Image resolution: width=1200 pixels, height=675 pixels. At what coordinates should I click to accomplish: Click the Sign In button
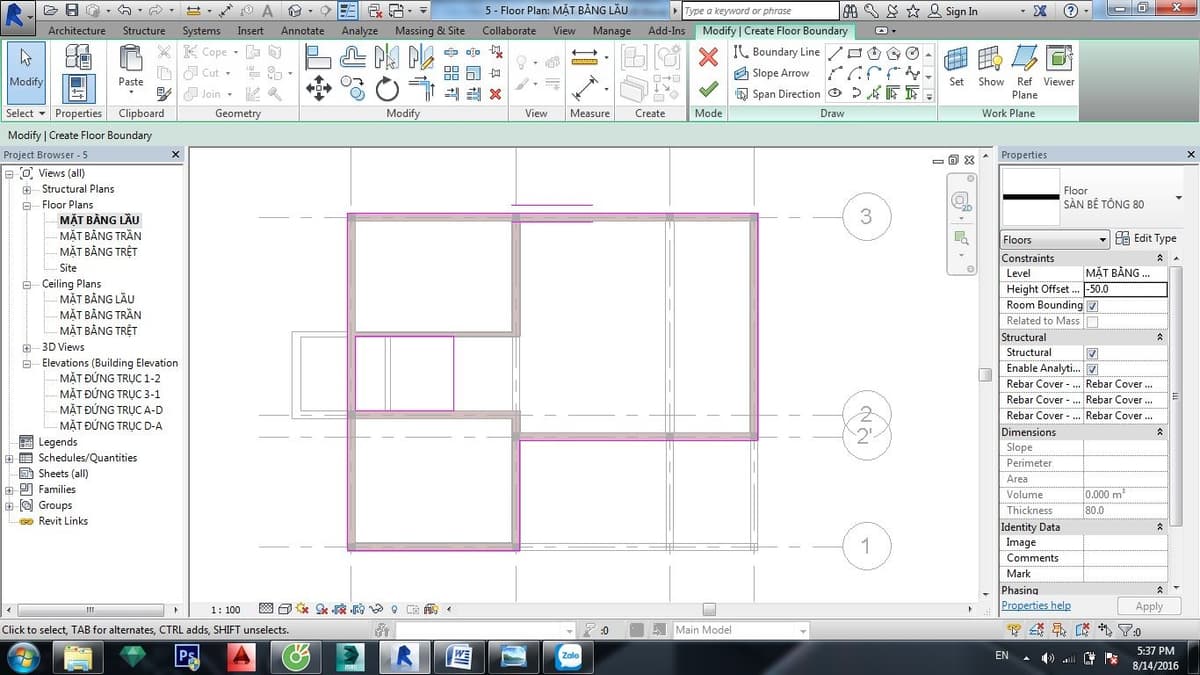pyautogui.click(x=953, y=11)
